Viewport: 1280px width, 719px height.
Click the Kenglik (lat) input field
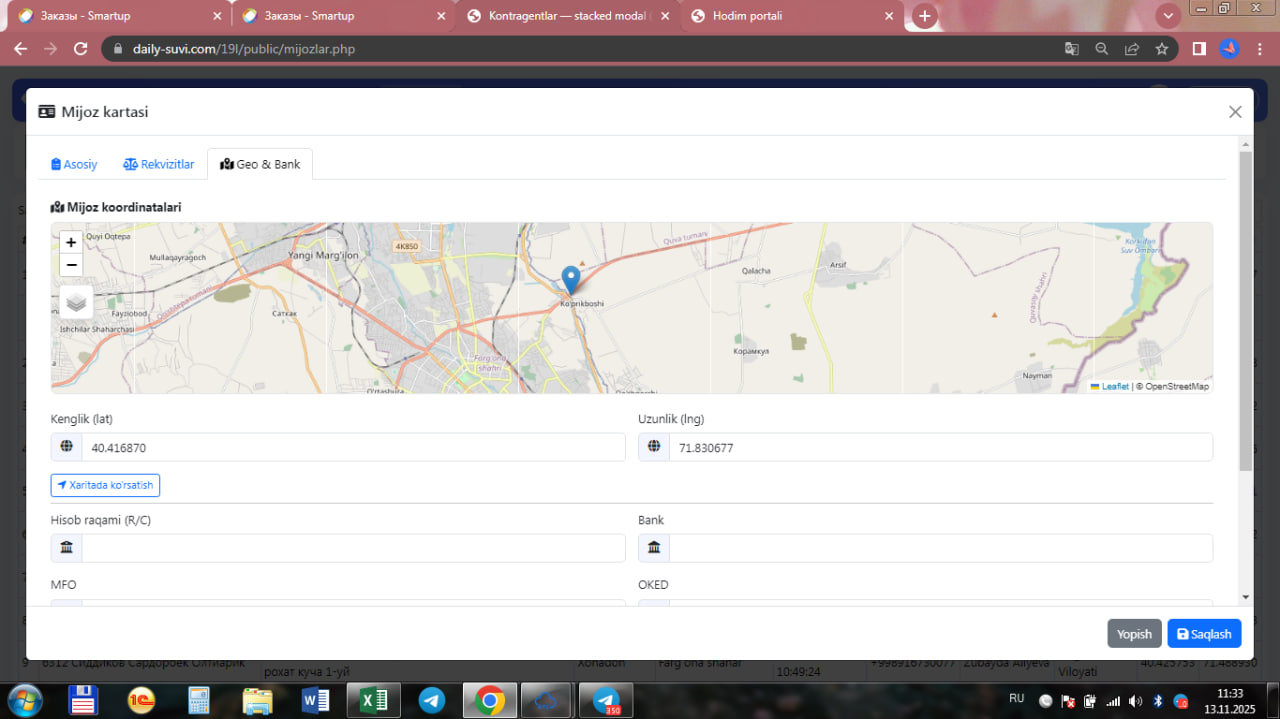[352, 448]
